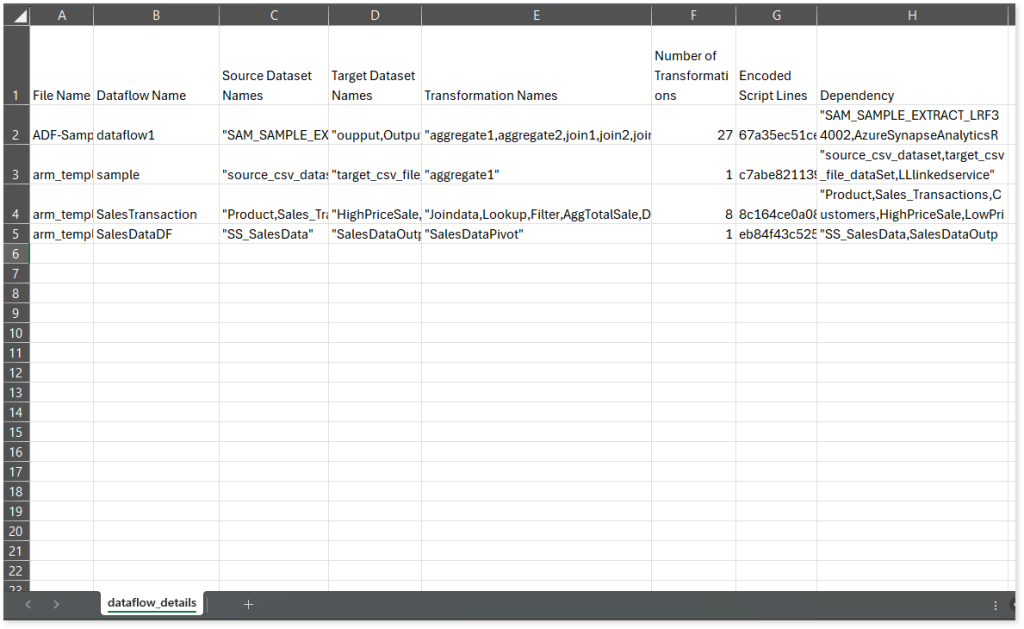Click the Select All corner triangle

(x=15, y=15)
